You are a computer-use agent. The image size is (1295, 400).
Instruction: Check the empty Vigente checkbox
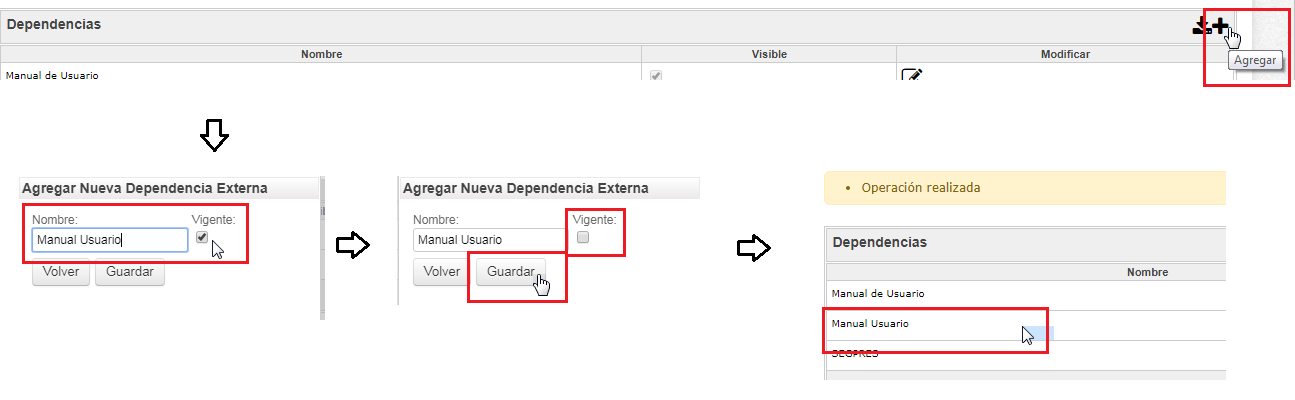click(x=584, y=238)
